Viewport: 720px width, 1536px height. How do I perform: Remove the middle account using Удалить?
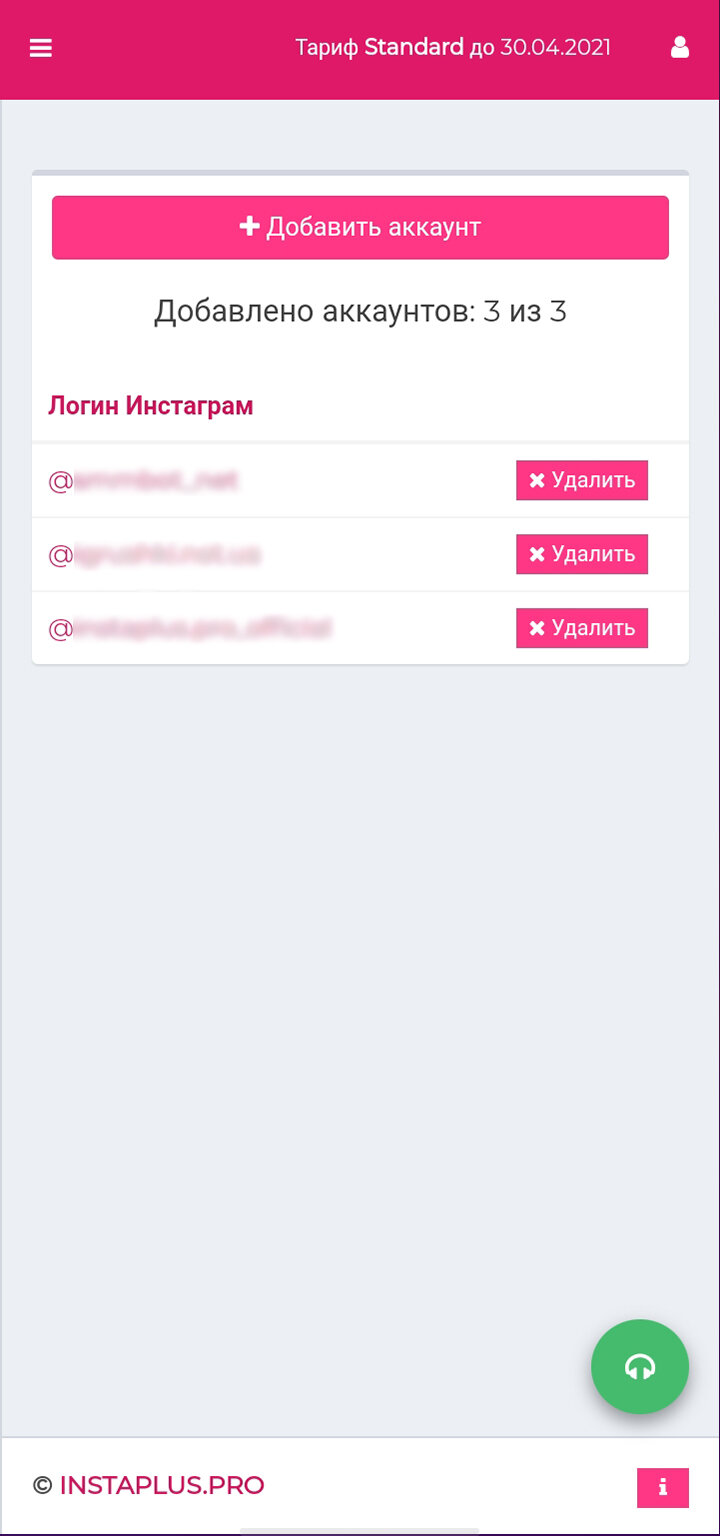click(582, 554)
